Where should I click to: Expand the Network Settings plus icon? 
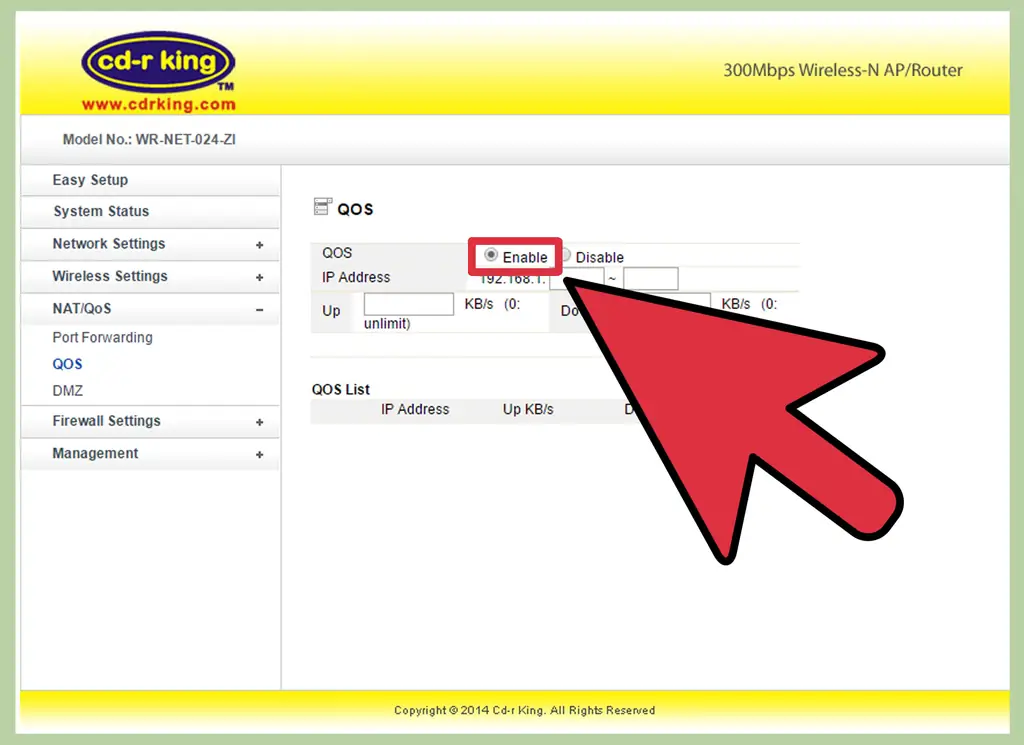(x=259, y=245)
